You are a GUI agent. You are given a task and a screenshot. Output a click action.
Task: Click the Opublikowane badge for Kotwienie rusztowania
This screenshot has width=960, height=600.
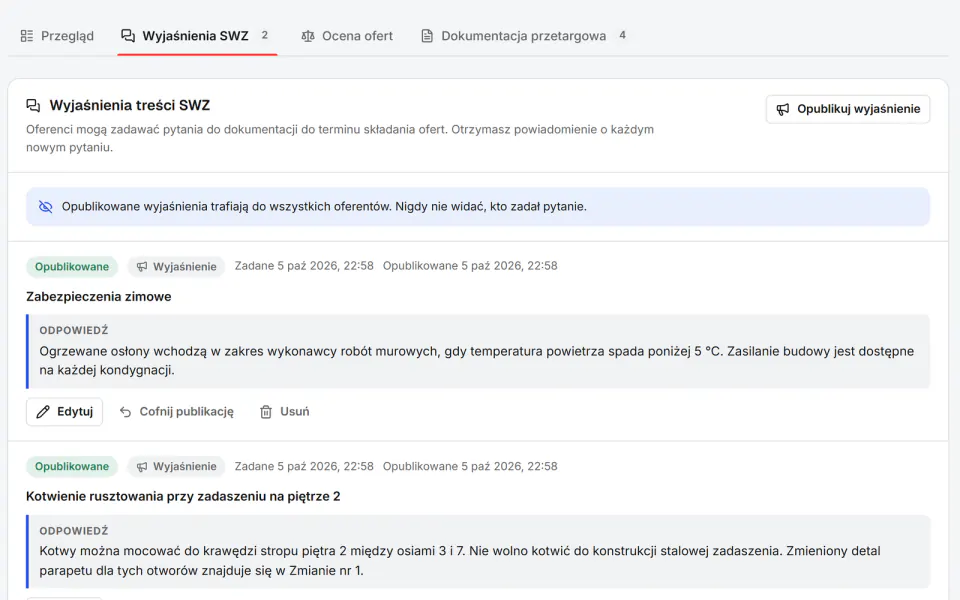pyautogui.click(x=72, y=467)
